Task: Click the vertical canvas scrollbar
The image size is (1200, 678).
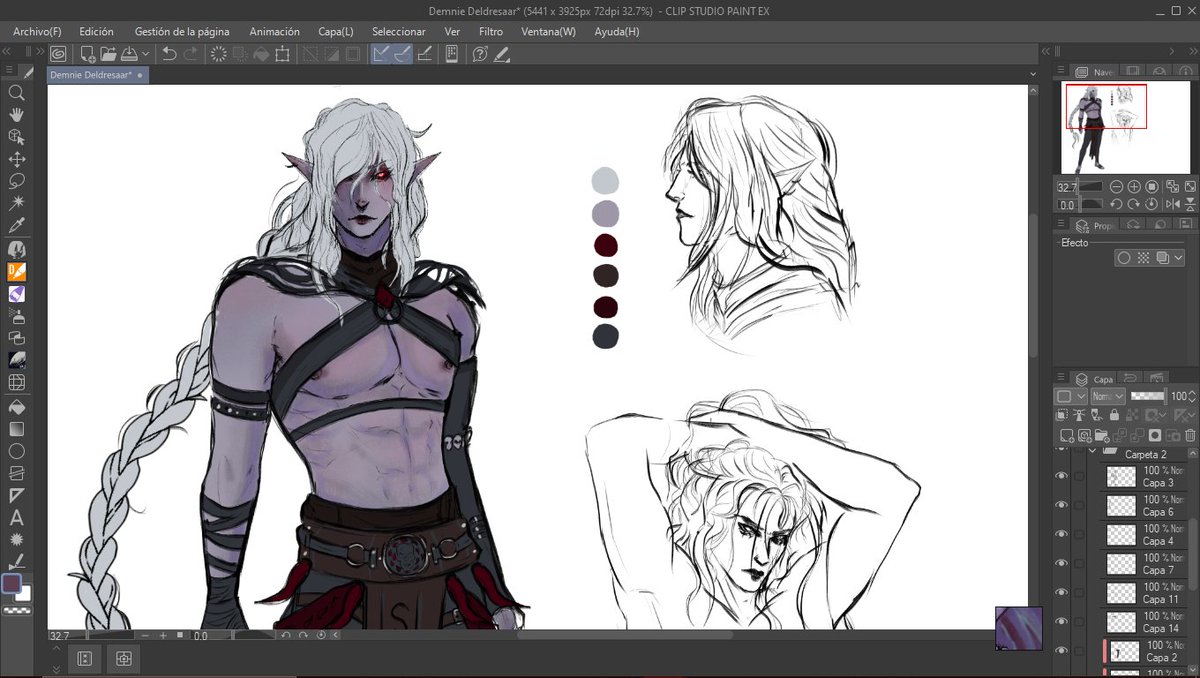Action: 1034,285
